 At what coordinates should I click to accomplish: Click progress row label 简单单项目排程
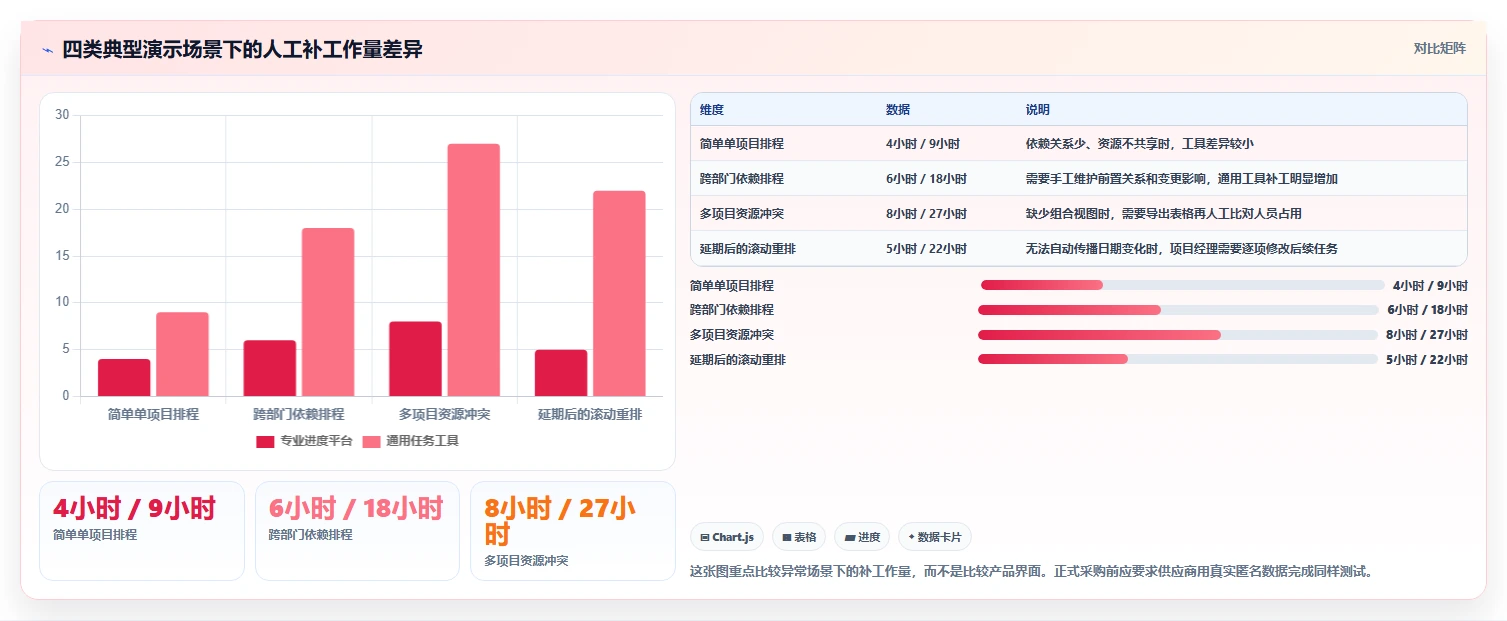click(x=732, y=285)
